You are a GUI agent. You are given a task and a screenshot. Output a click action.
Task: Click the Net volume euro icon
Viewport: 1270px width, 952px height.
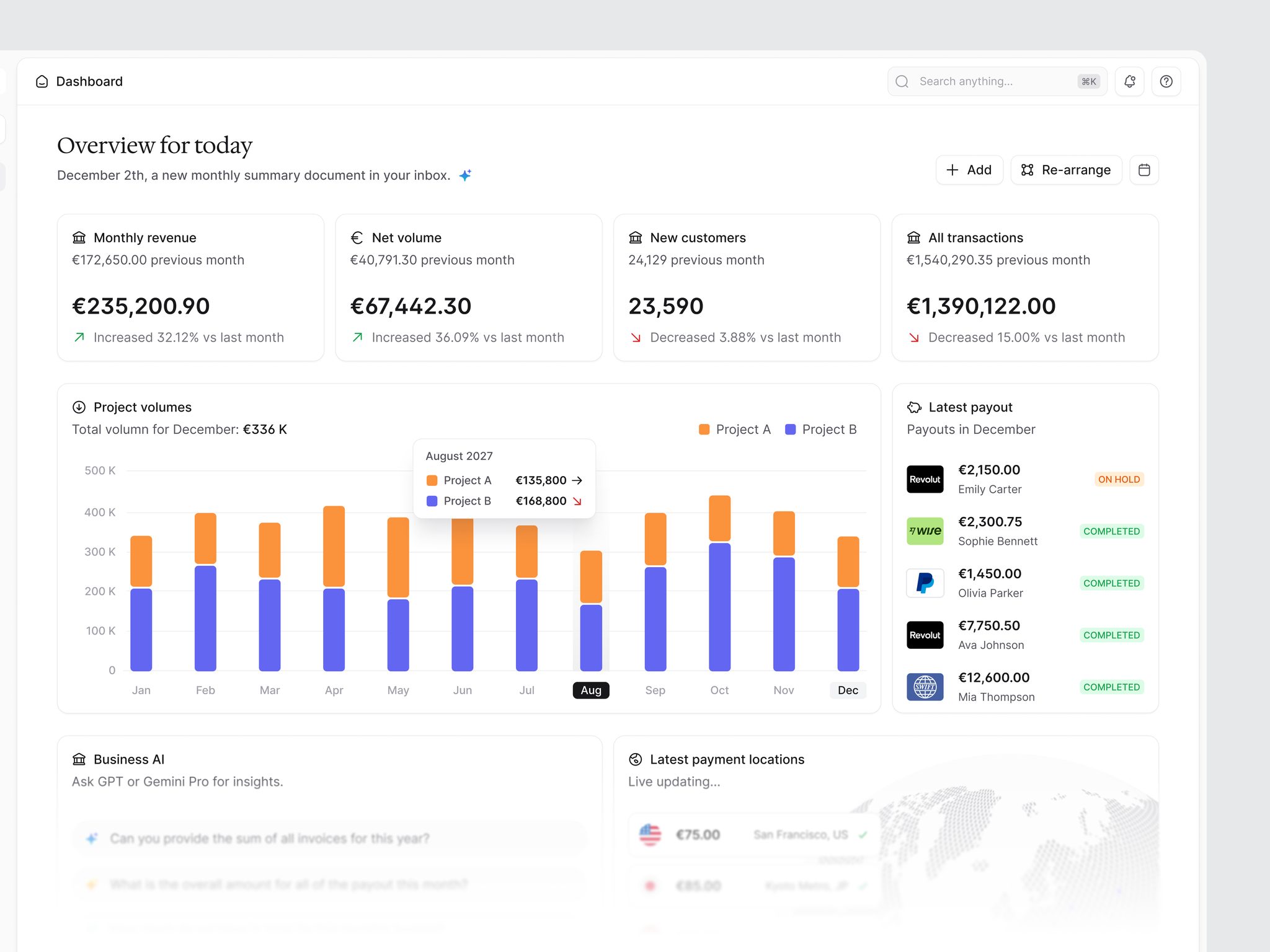point(357,237)
